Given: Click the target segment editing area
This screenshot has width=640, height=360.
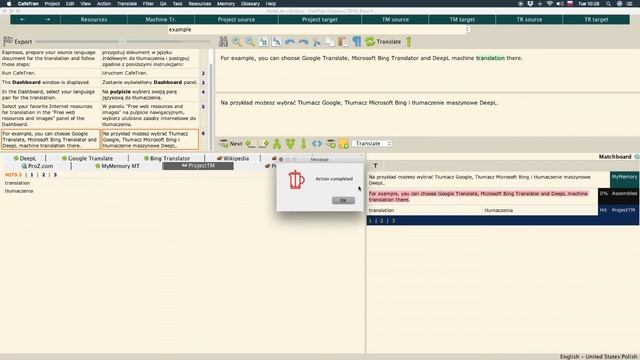Looking at the screenshot, I should coord(427,116).
